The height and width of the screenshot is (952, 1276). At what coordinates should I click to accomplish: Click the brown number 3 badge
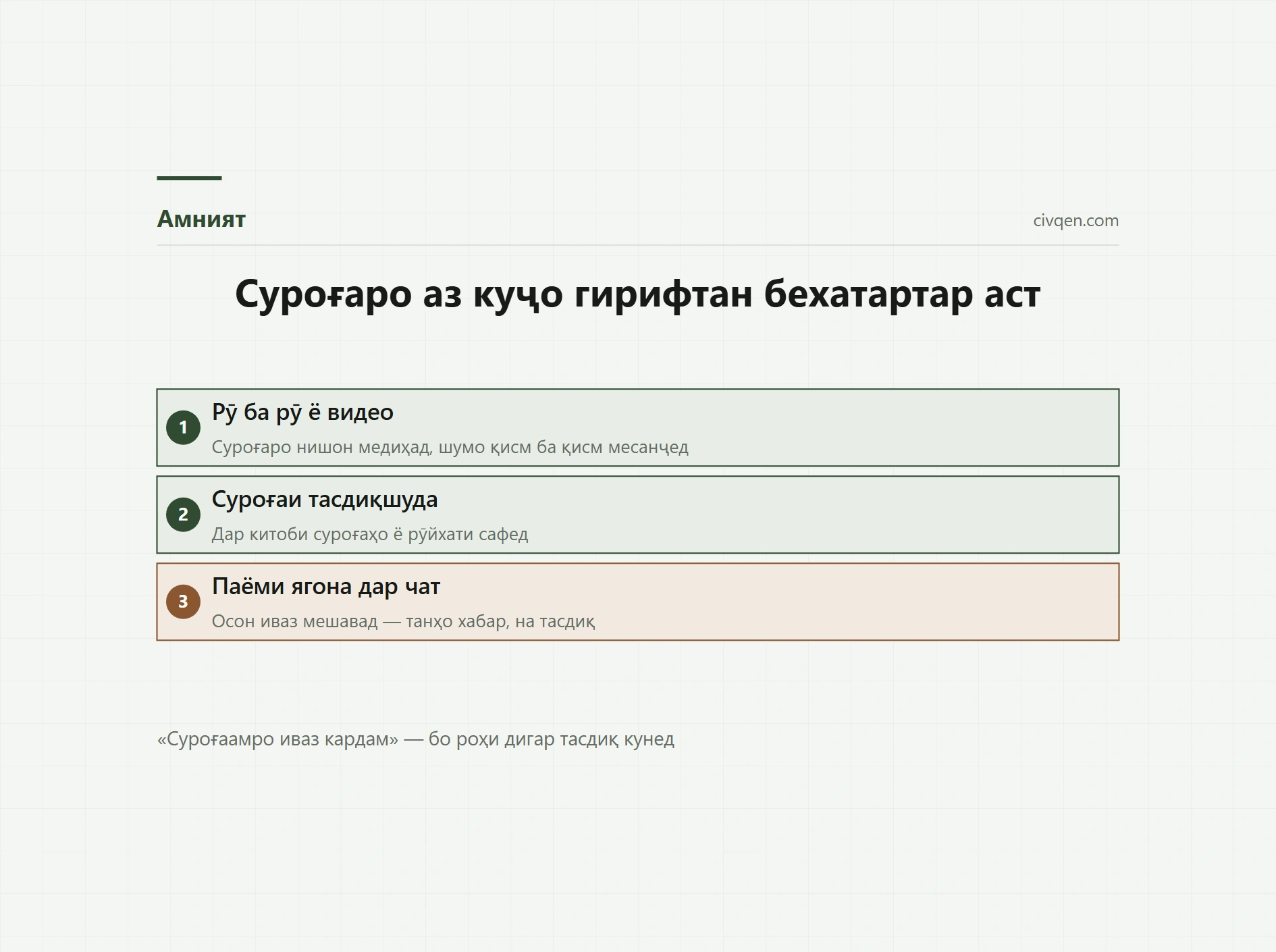(183, 602)
